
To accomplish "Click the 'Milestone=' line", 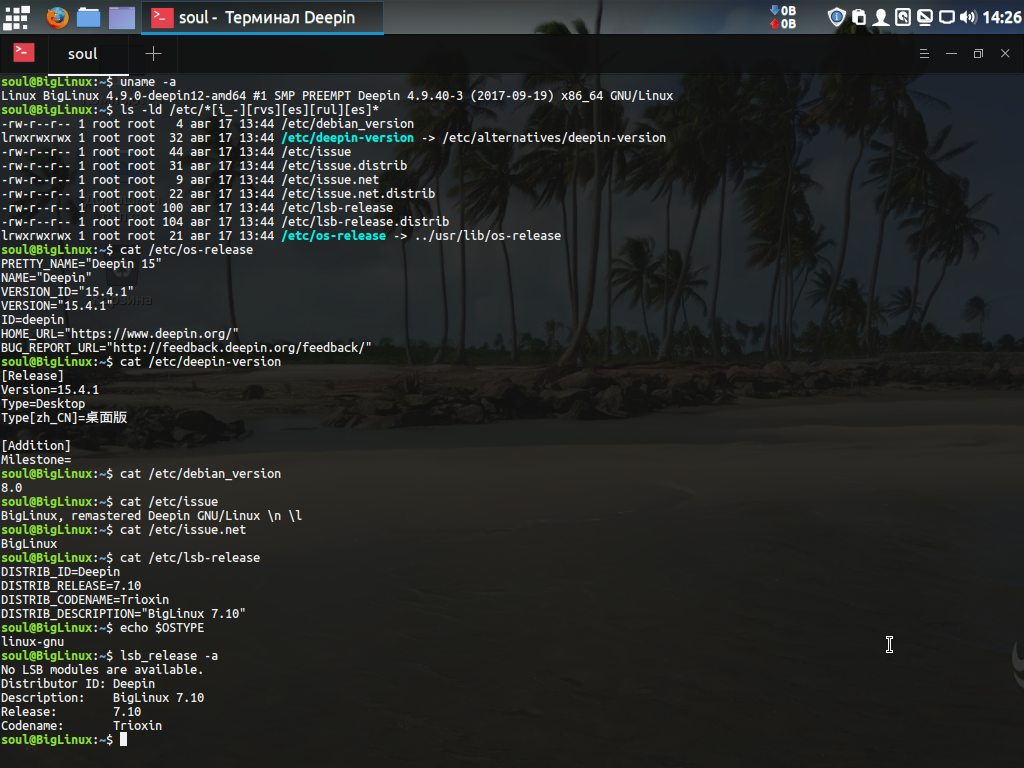I will [36, 460].
